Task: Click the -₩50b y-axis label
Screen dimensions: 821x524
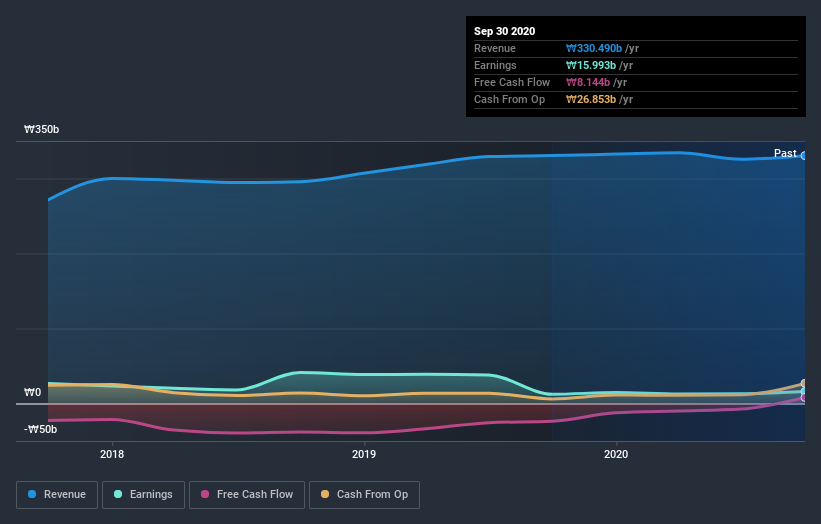Action: (x=40, y=429)
